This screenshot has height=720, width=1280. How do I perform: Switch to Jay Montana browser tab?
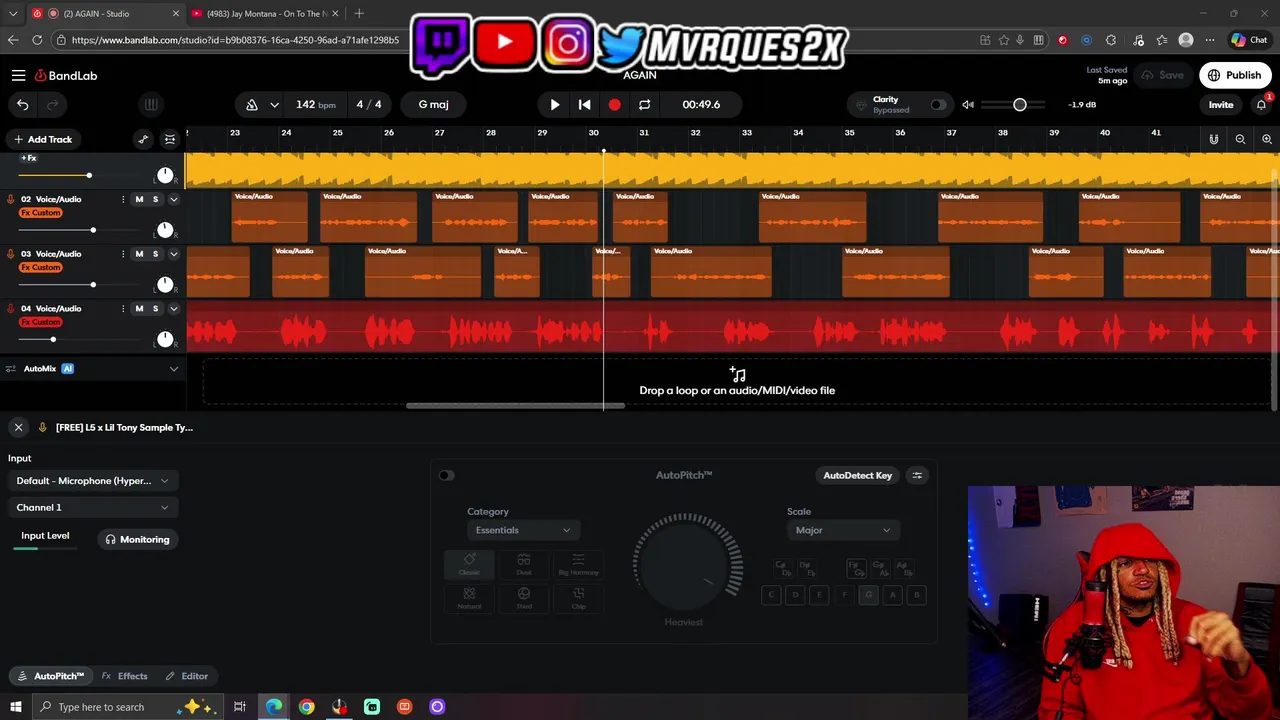tap(265, 14)
